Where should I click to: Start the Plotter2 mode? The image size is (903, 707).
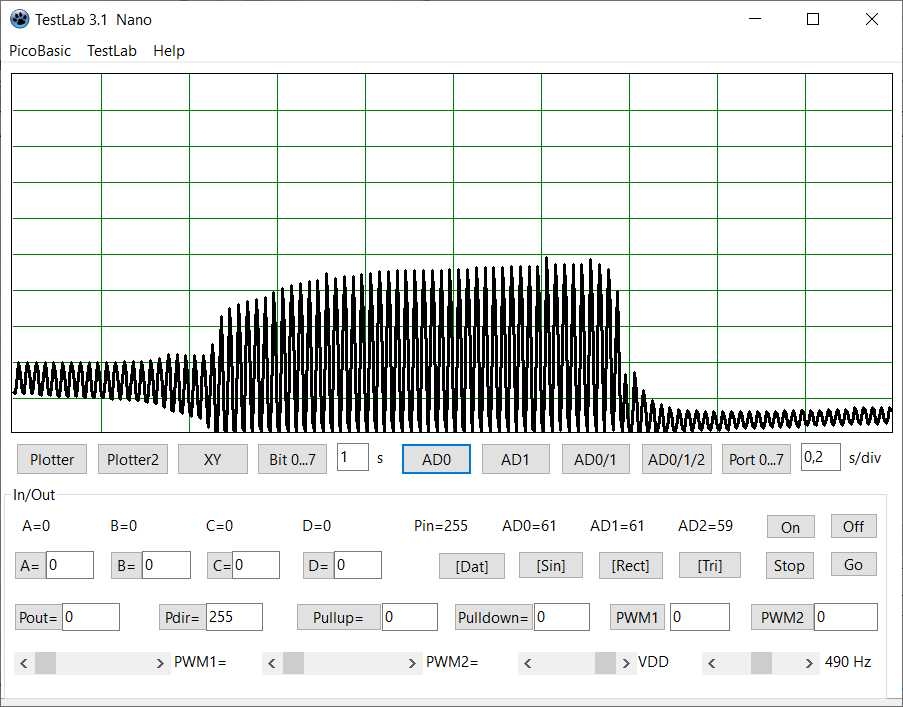[133, 459]
